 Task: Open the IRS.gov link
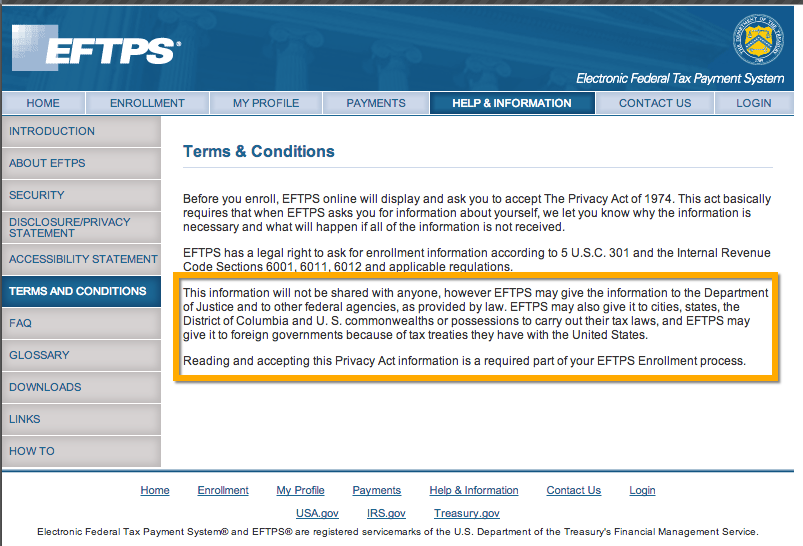tap(386, 513)
